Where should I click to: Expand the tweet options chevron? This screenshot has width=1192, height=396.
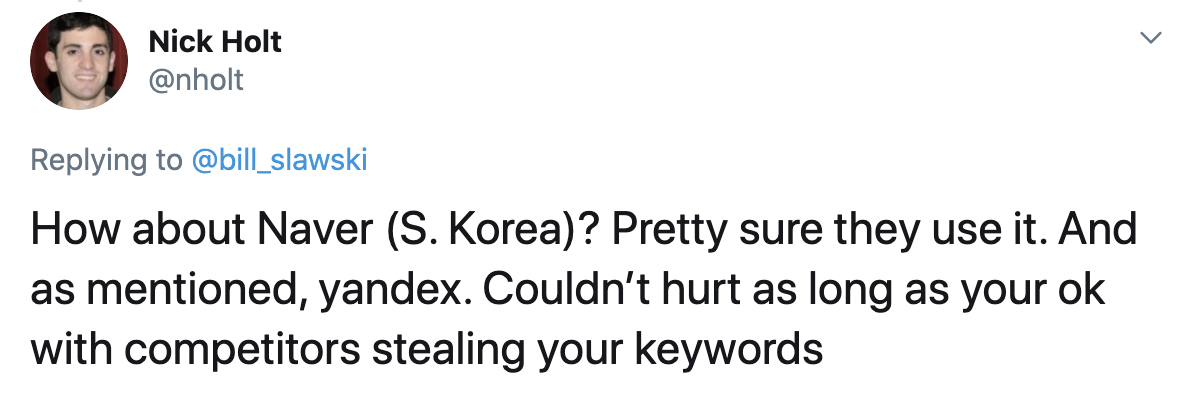tap(1151, 37)
